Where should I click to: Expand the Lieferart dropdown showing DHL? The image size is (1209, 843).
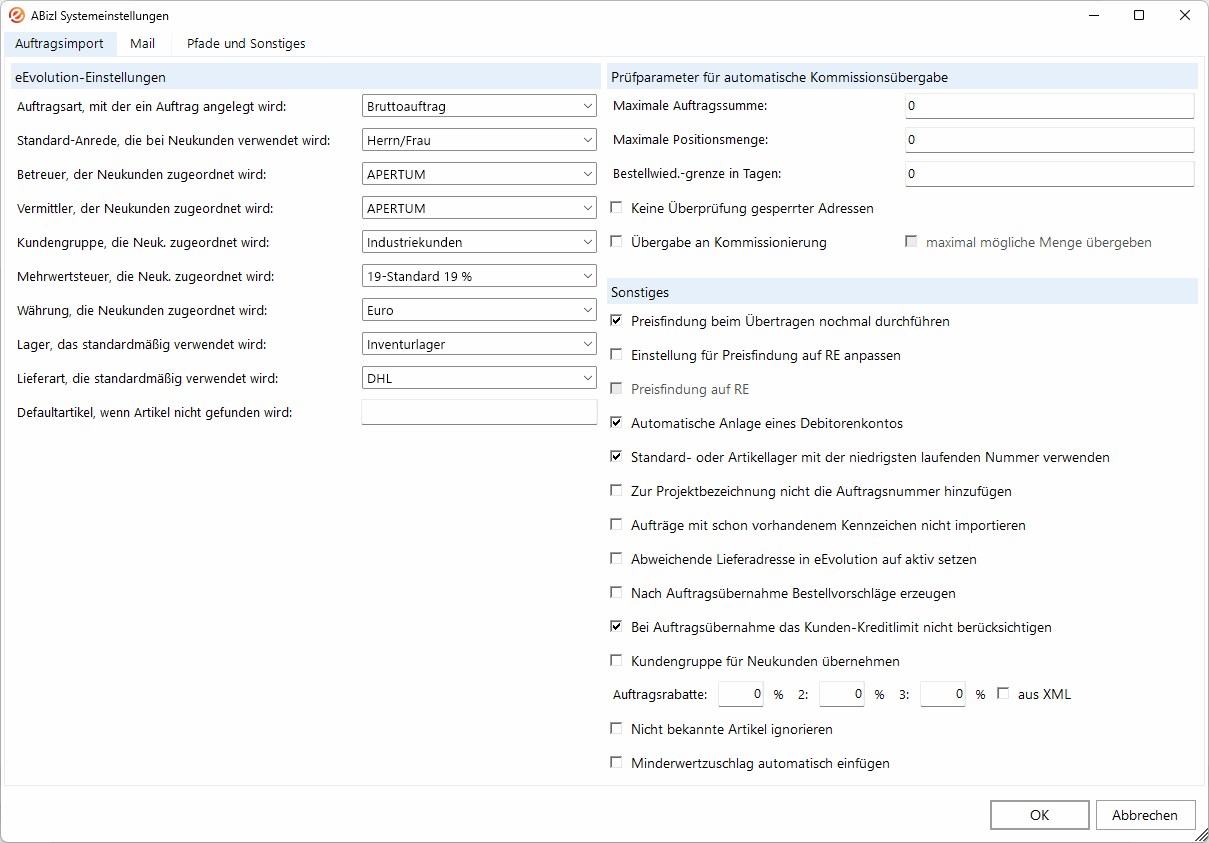(x=479, y=378)
